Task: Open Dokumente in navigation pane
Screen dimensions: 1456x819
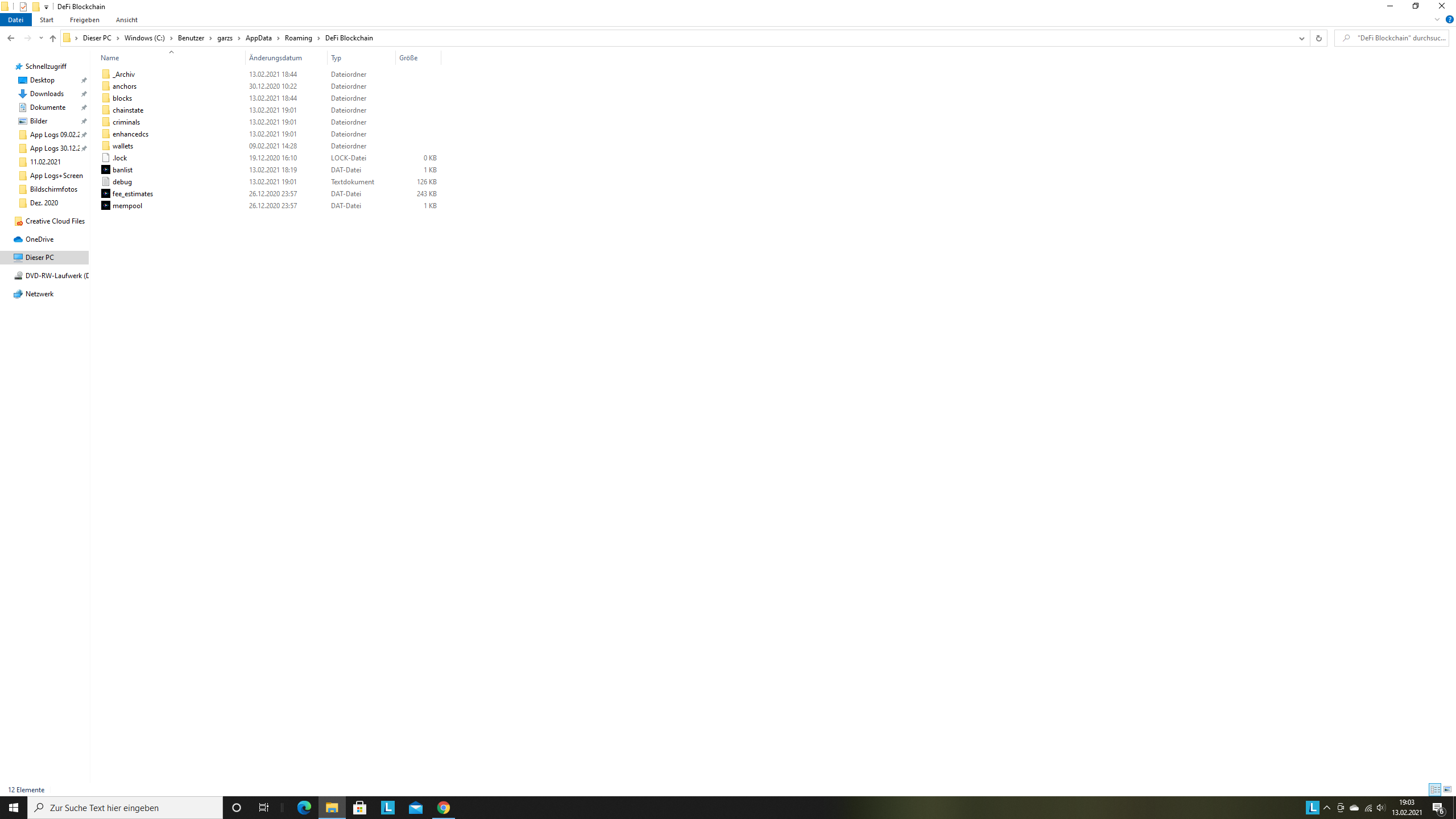Action: click(47, 107)
